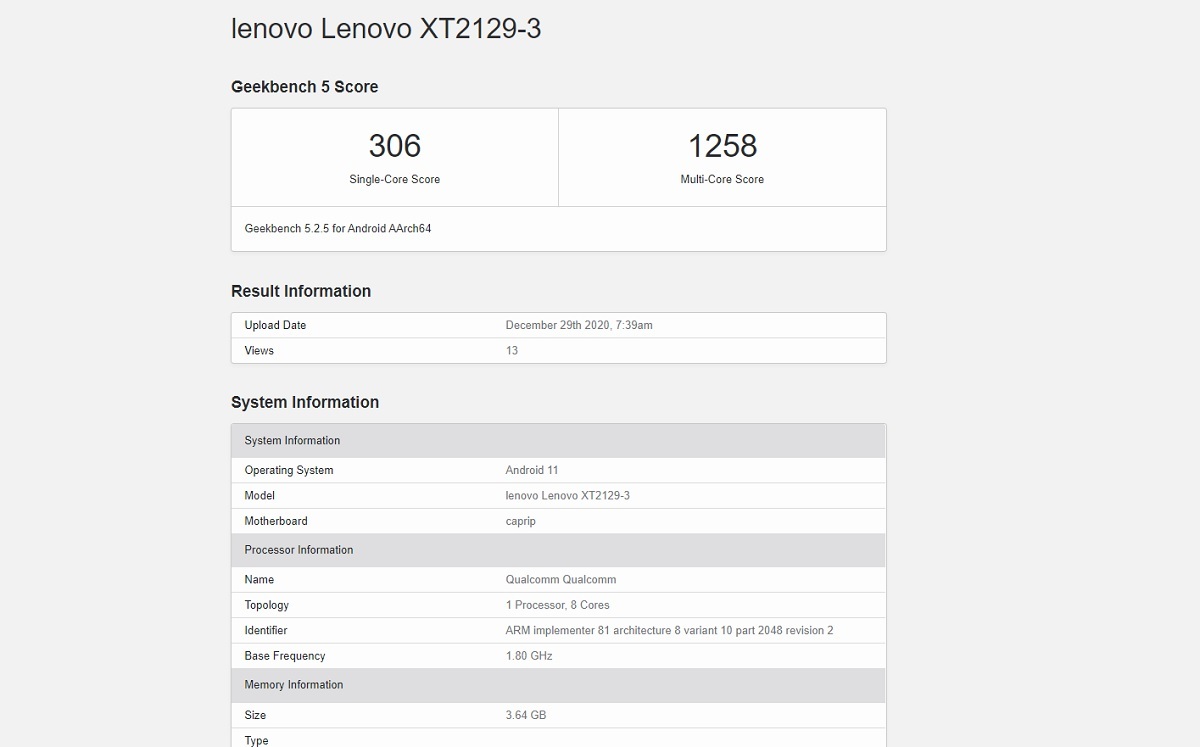Click the Single-Core Score label
The image size is (1200, 747).
tap(394, 180)
